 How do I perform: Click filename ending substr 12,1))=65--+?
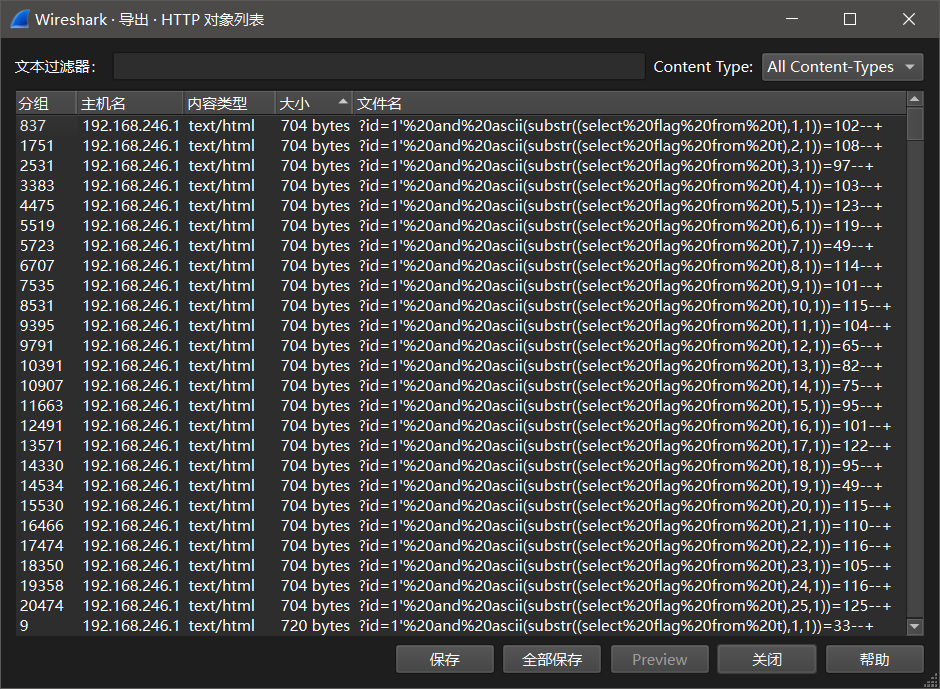(620, 346)
